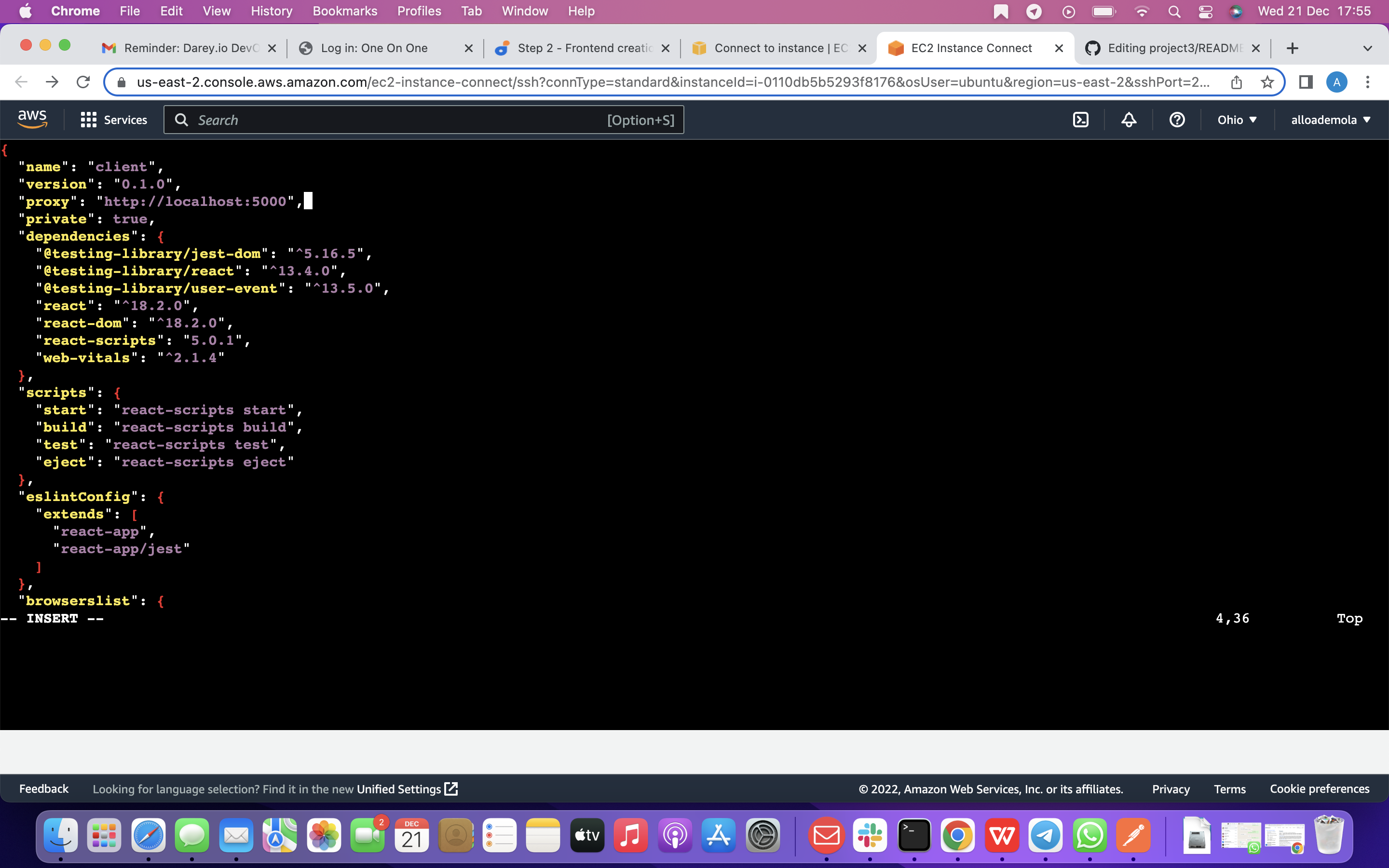1389x868 pixels.
Task: Toggle Chrome's side panel
Action: 1305,82
